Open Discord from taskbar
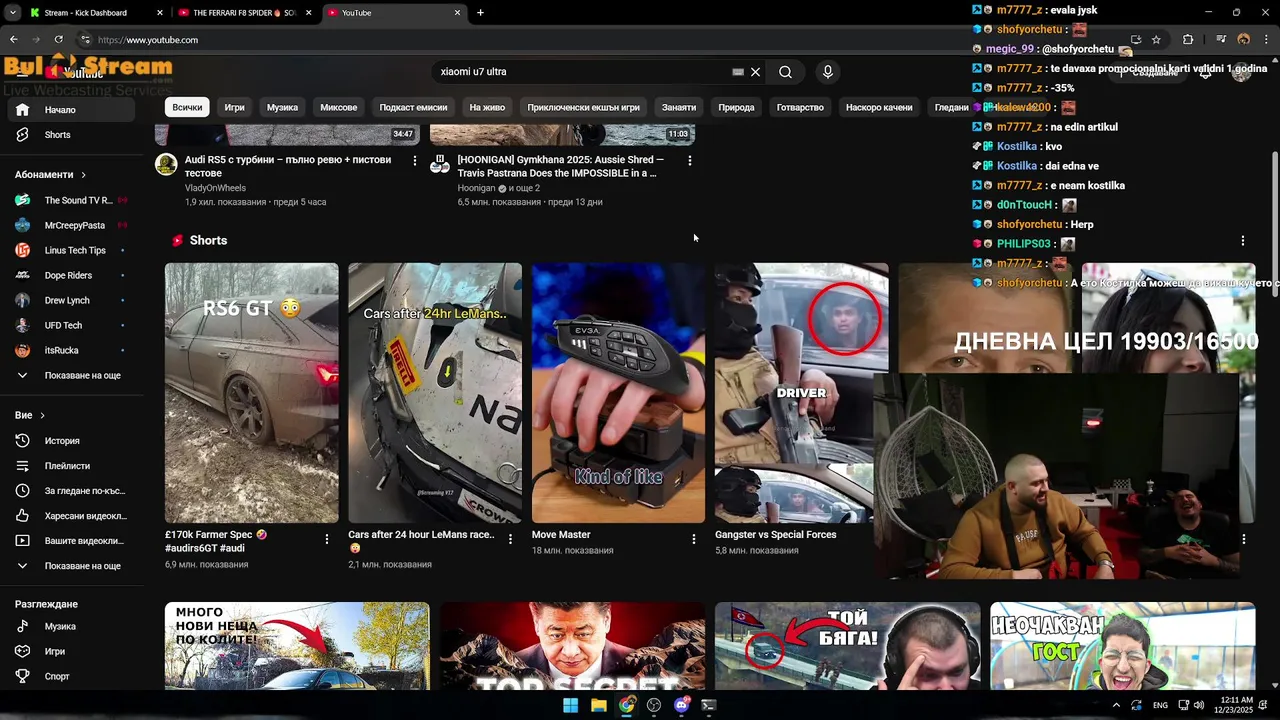 (682, 705)
